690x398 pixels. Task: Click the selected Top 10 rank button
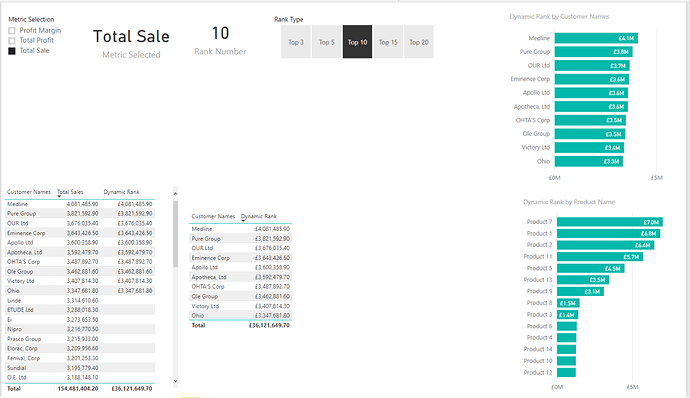click(x=357, y=42)
